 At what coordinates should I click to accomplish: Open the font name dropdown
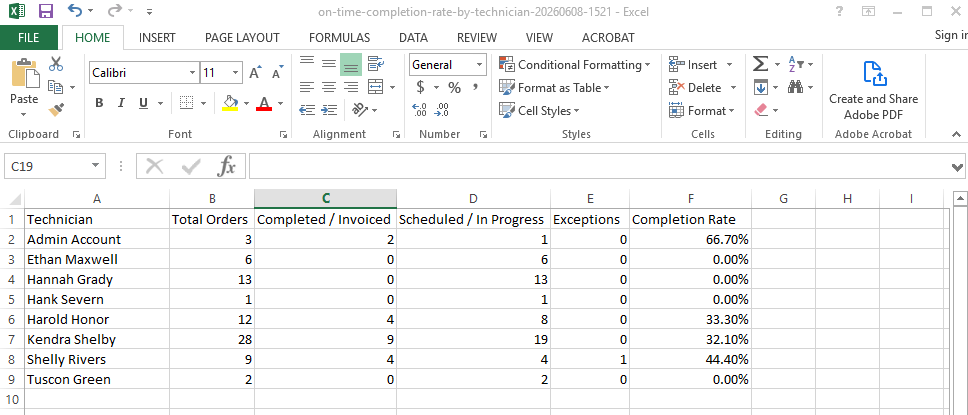(193, 73)
